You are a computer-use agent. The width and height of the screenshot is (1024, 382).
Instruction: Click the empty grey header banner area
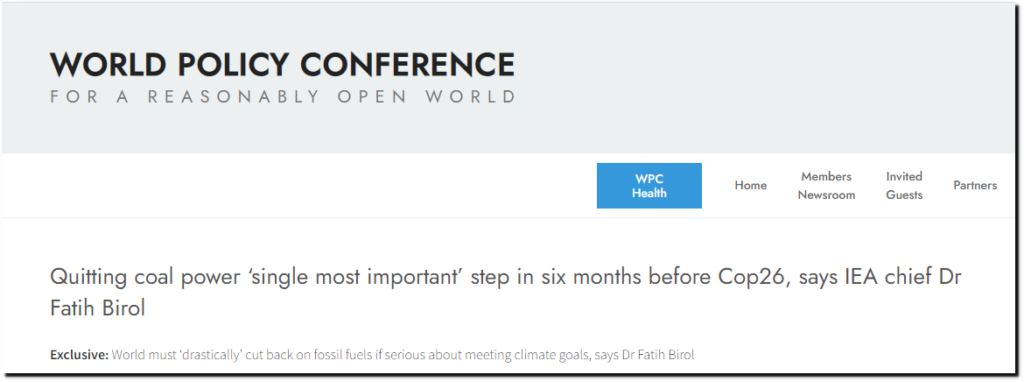(764, 77)
